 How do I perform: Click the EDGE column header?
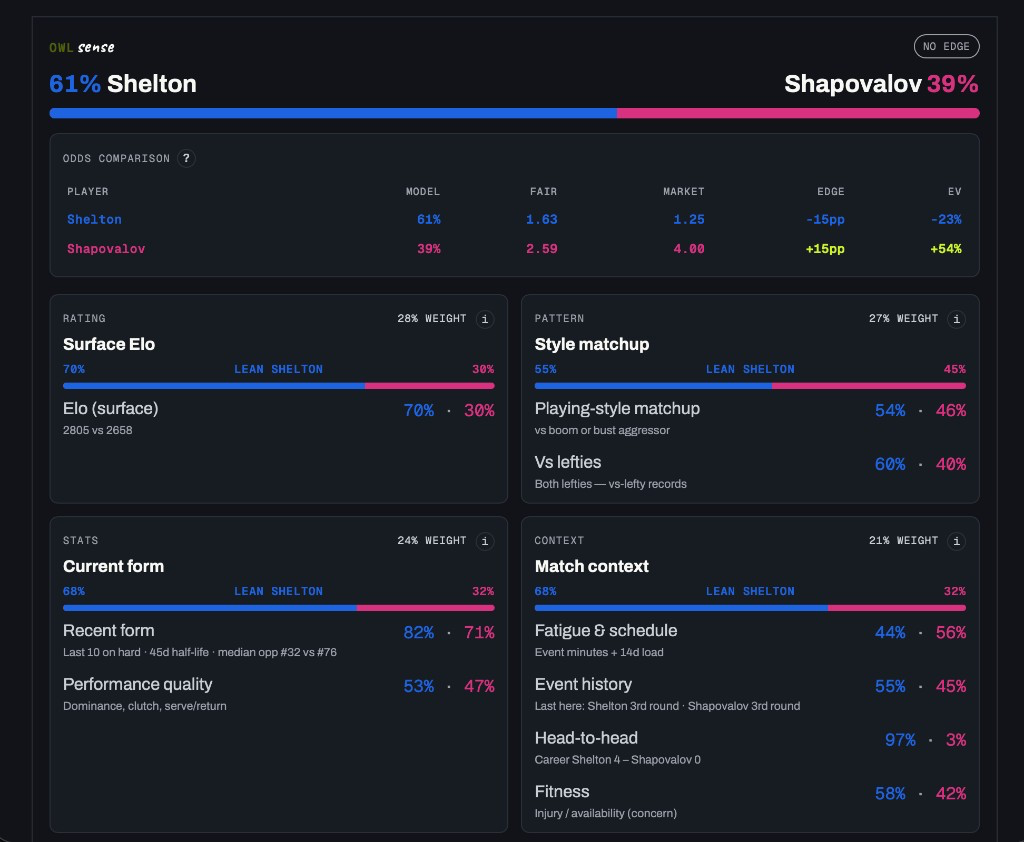[831, 191]
